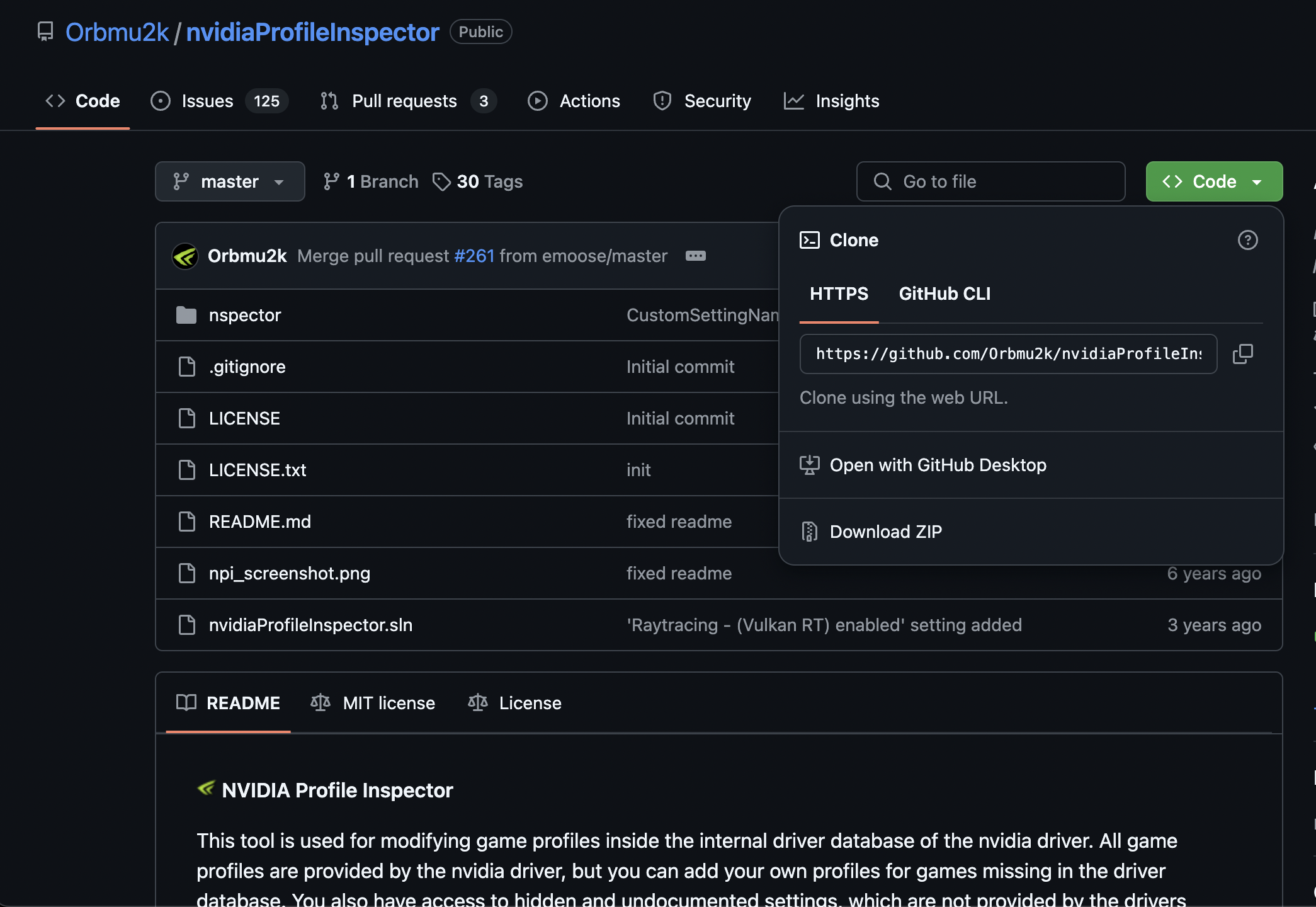View the 1 Branch link
The image size is (1316, 907).
click(370, 181)
